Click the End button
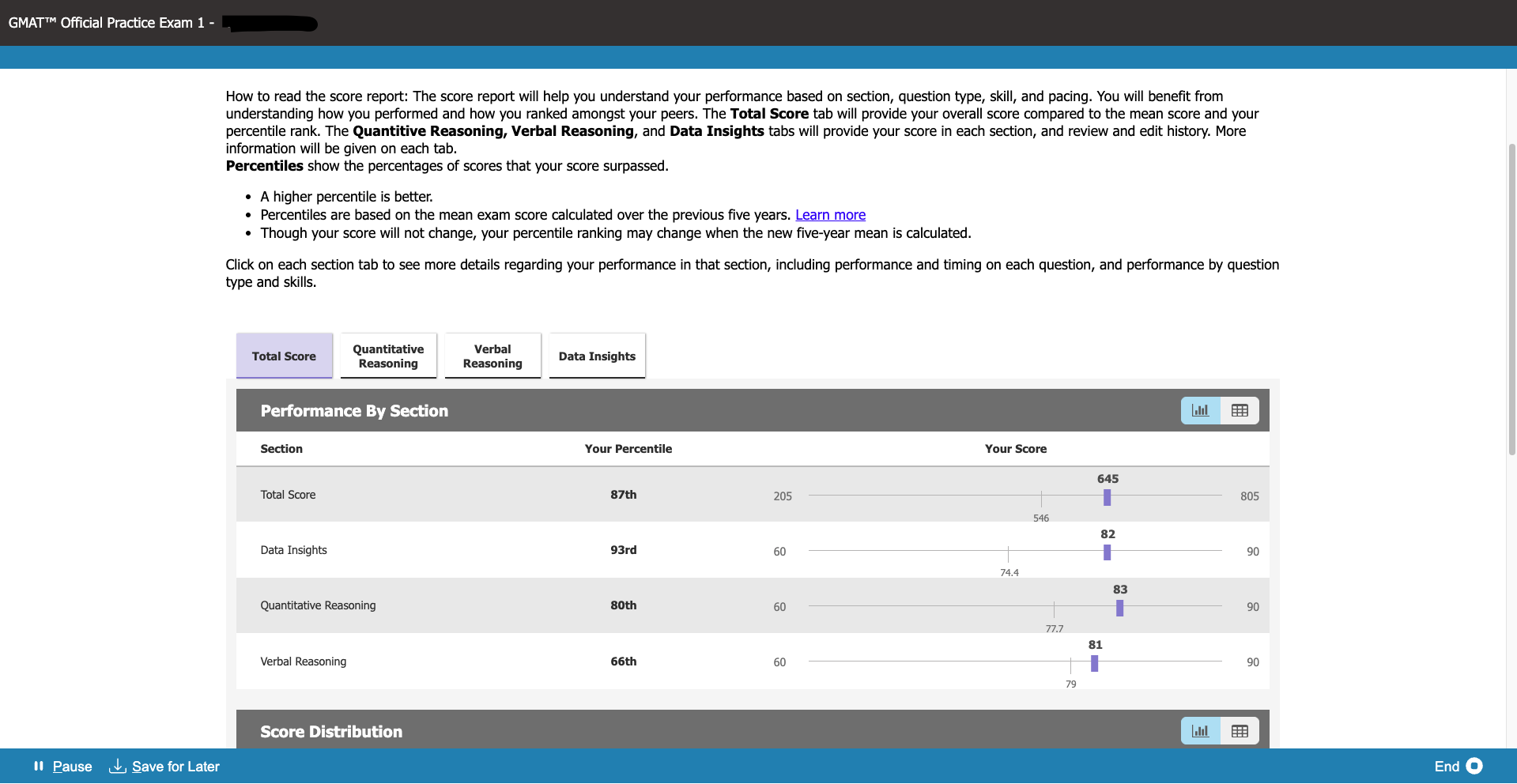 1447,766
